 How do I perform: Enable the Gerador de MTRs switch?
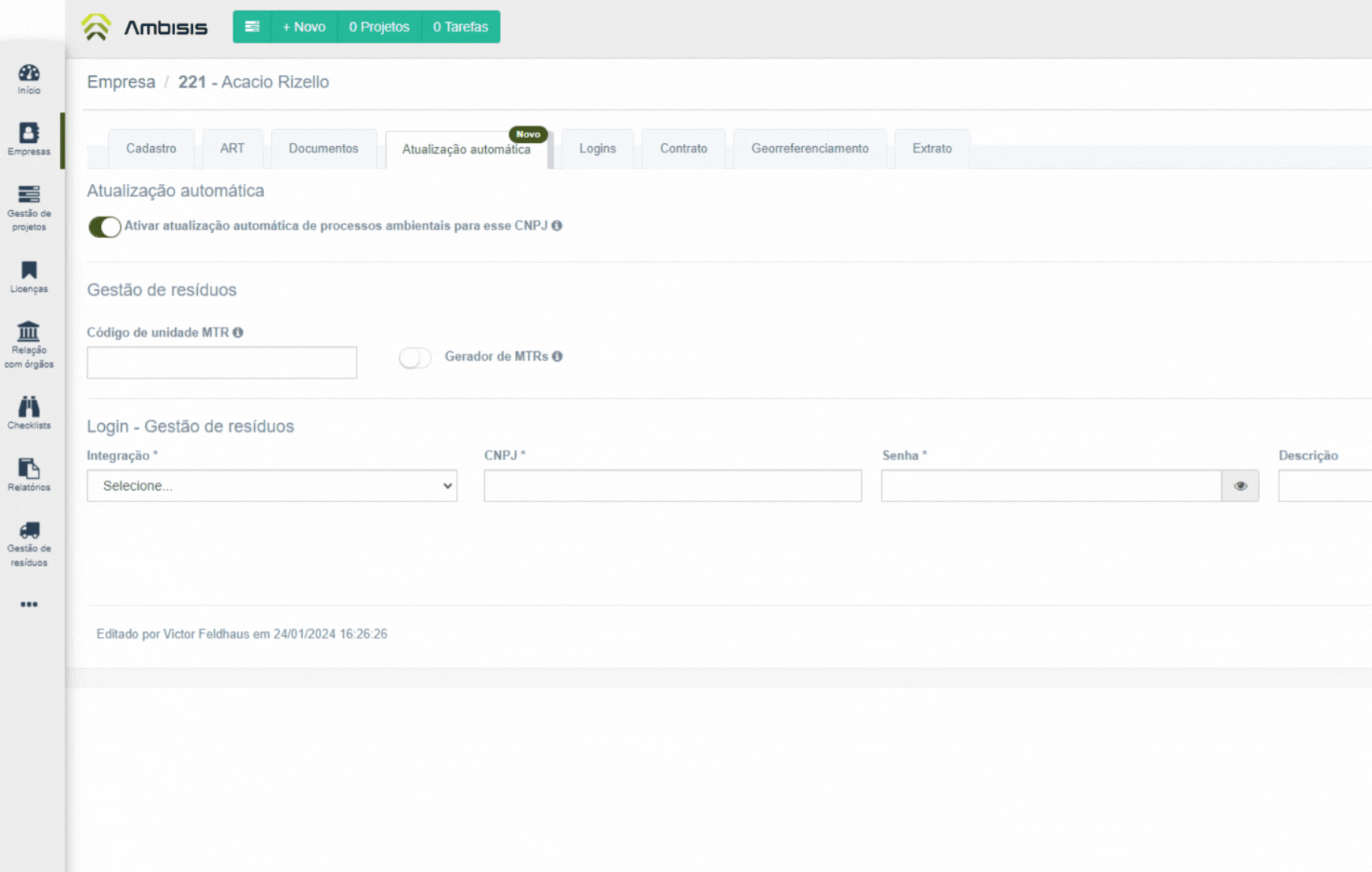click(415, 358)
